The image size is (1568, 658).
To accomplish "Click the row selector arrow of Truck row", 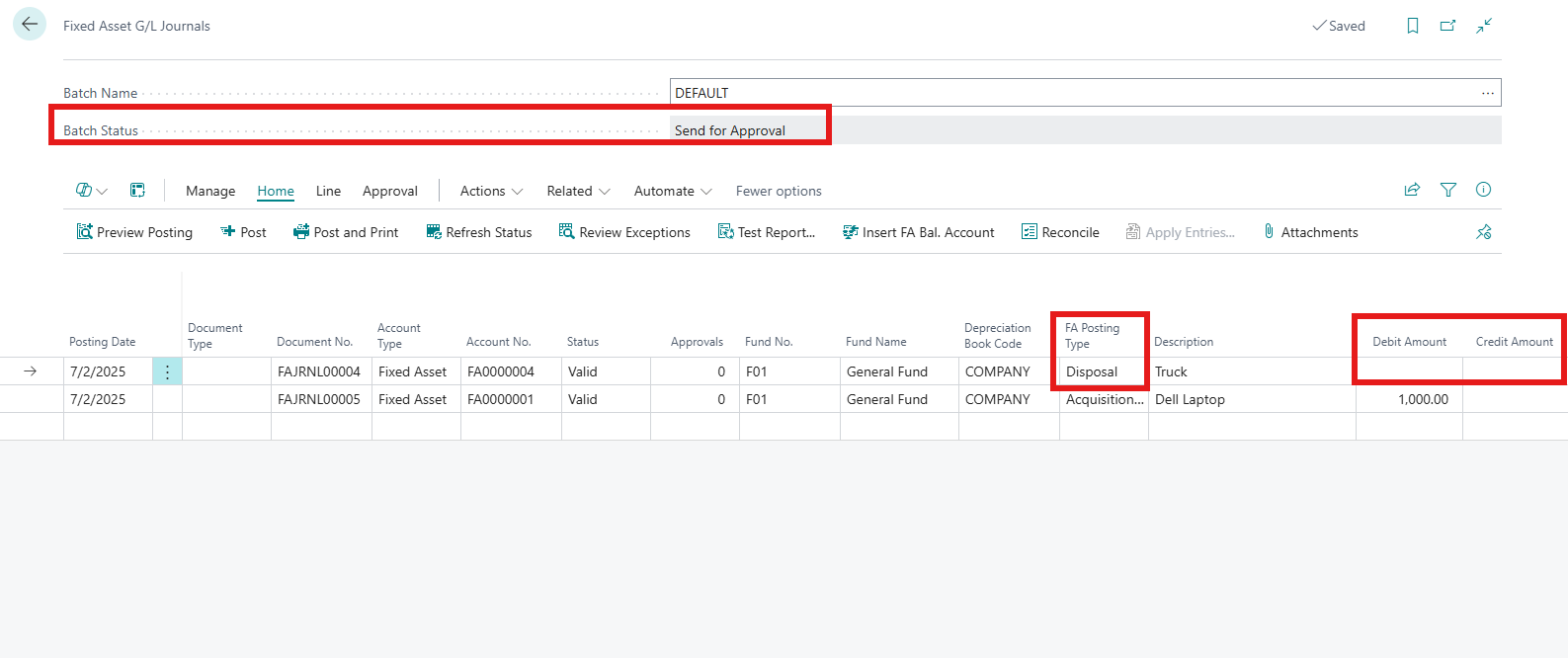I will coord(31,371).
